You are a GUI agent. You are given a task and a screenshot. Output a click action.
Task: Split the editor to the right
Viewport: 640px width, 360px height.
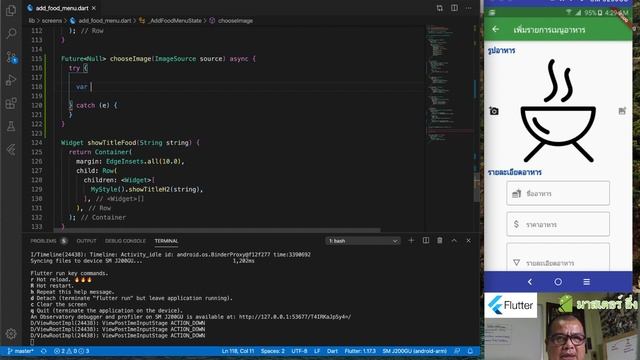tap(454, 8)
